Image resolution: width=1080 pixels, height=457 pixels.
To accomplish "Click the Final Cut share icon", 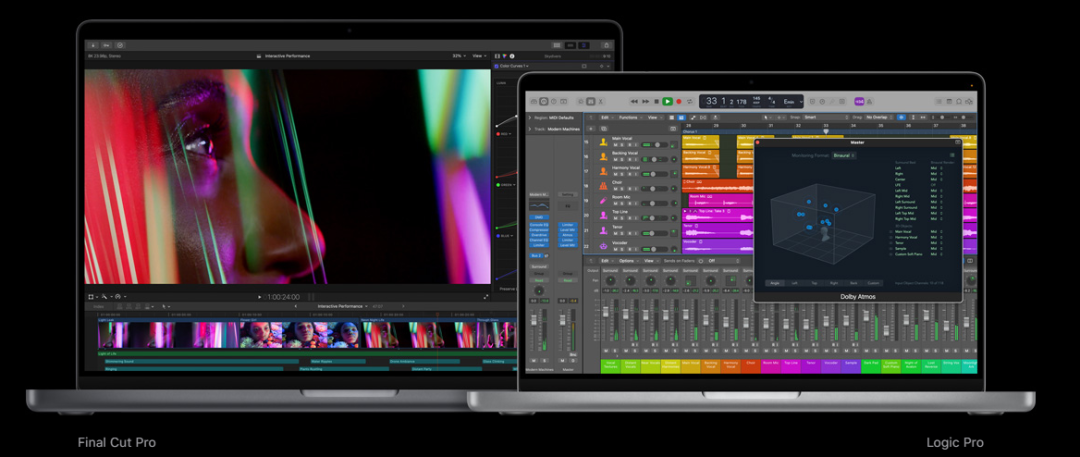I will (606, 45).
